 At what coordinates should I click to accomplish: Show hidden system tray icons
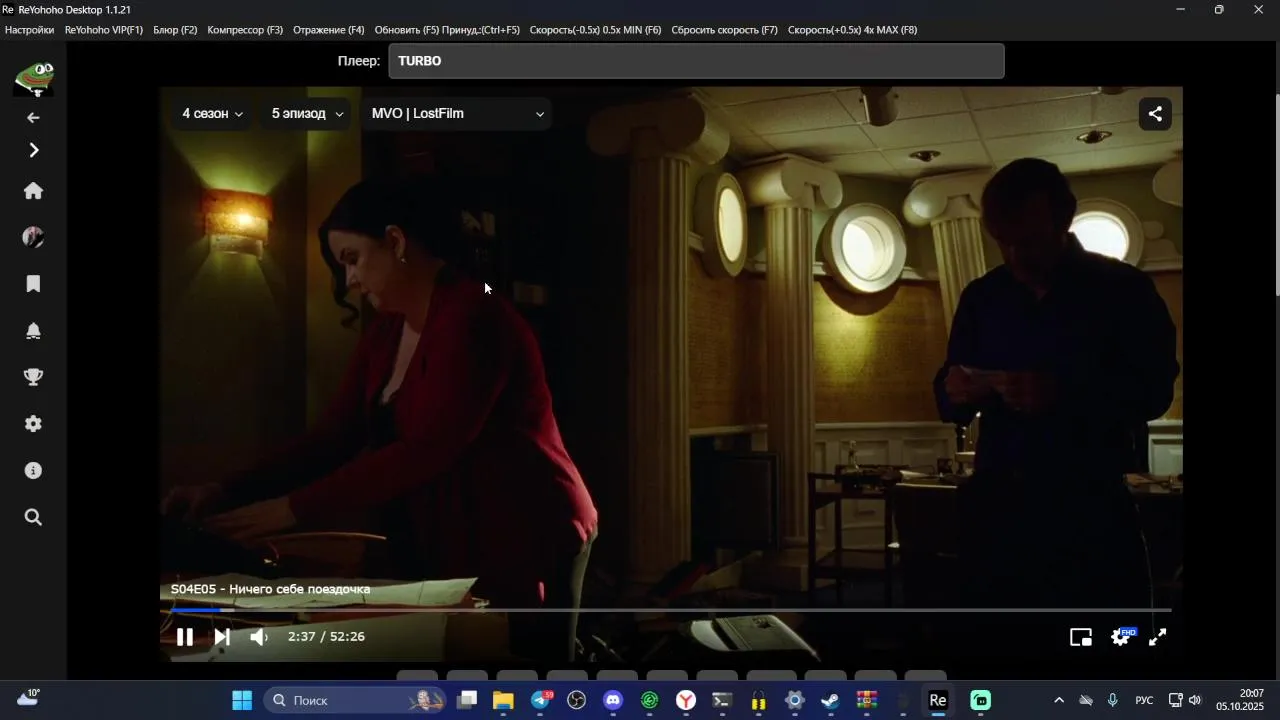pos(1059,700)
